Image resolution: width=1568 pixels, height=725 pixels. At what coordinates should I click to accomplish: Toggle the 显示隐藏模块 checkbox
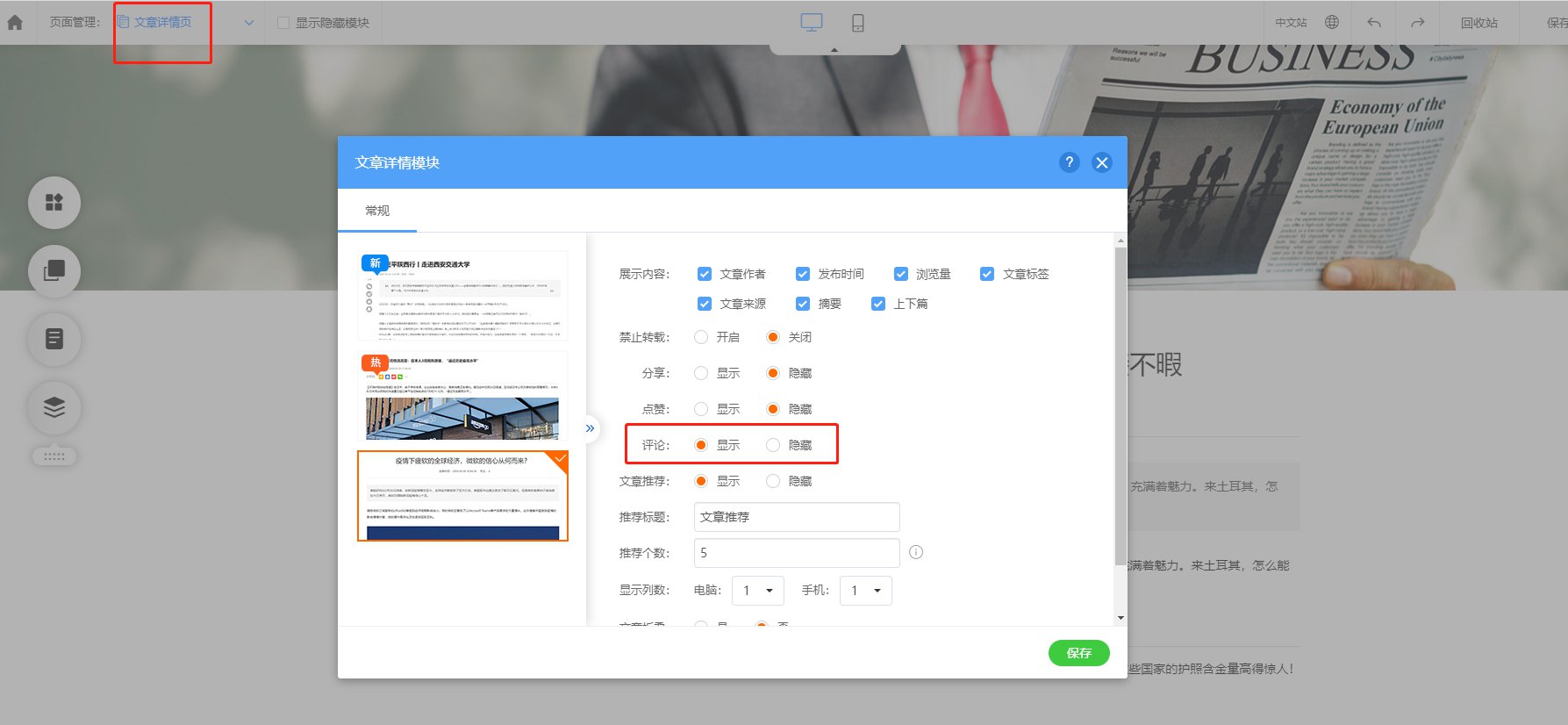click(283, 23)
